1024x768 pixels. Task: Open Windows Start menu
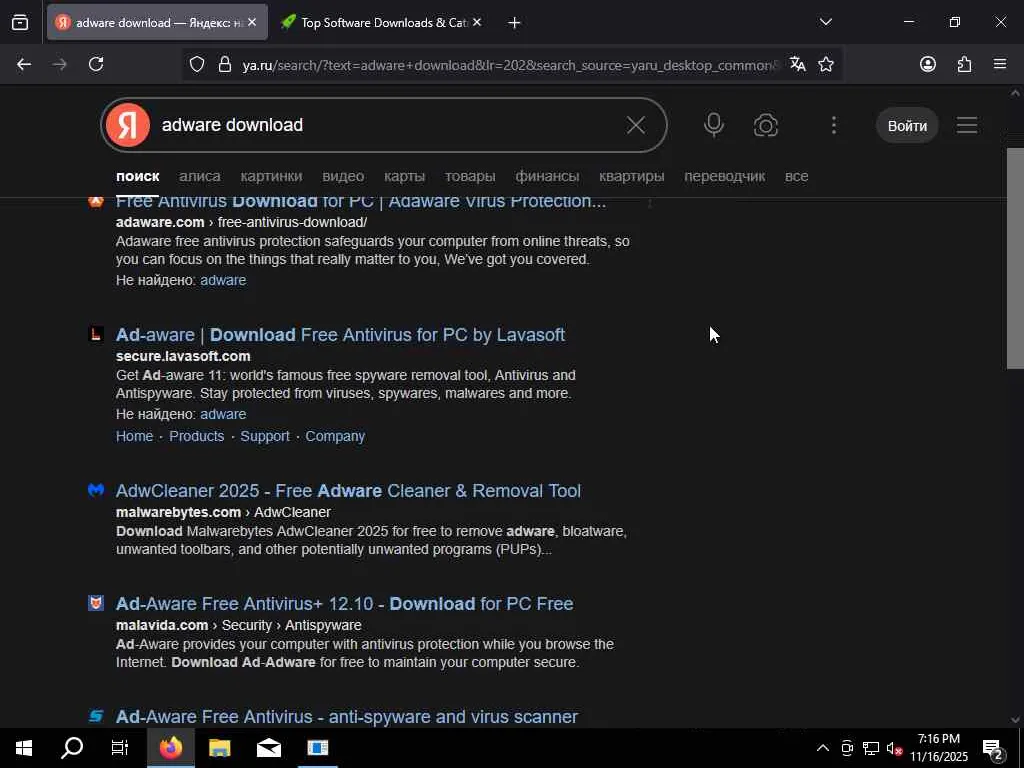pos(24,748)
